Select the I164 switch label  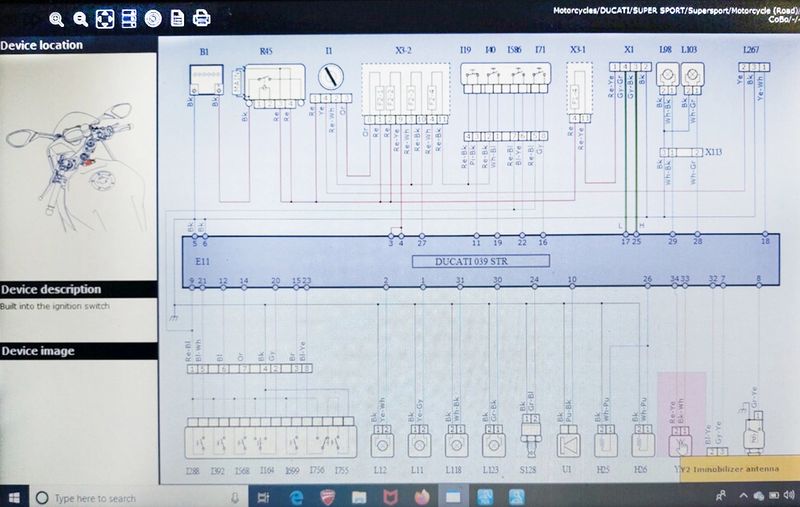click(x=267, y=470)
